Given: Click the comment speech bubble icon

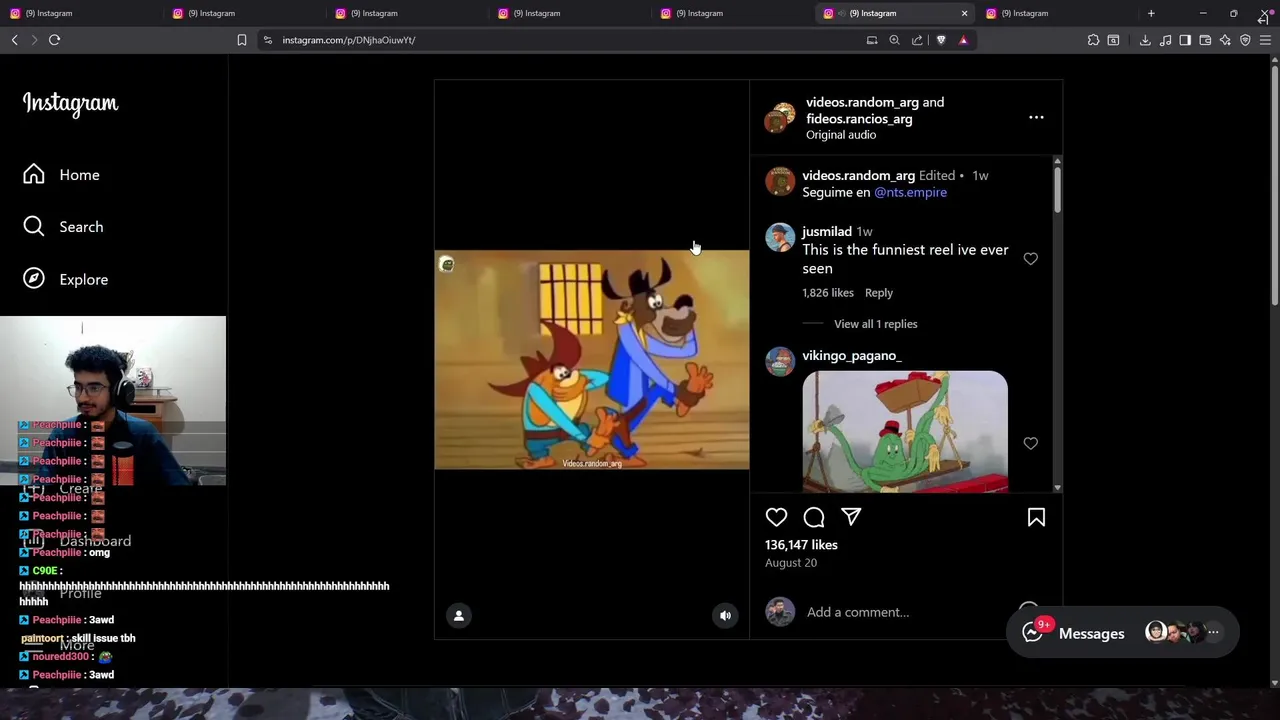Looking at the screenshot, I should (814, 517).
